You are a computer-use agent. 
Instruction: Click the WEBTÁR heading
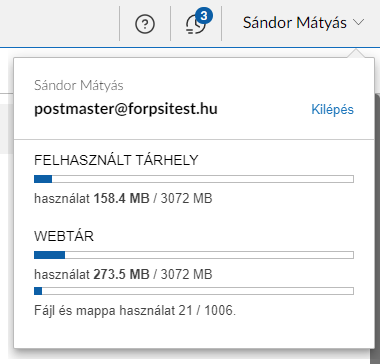click(x=64, y=236)
